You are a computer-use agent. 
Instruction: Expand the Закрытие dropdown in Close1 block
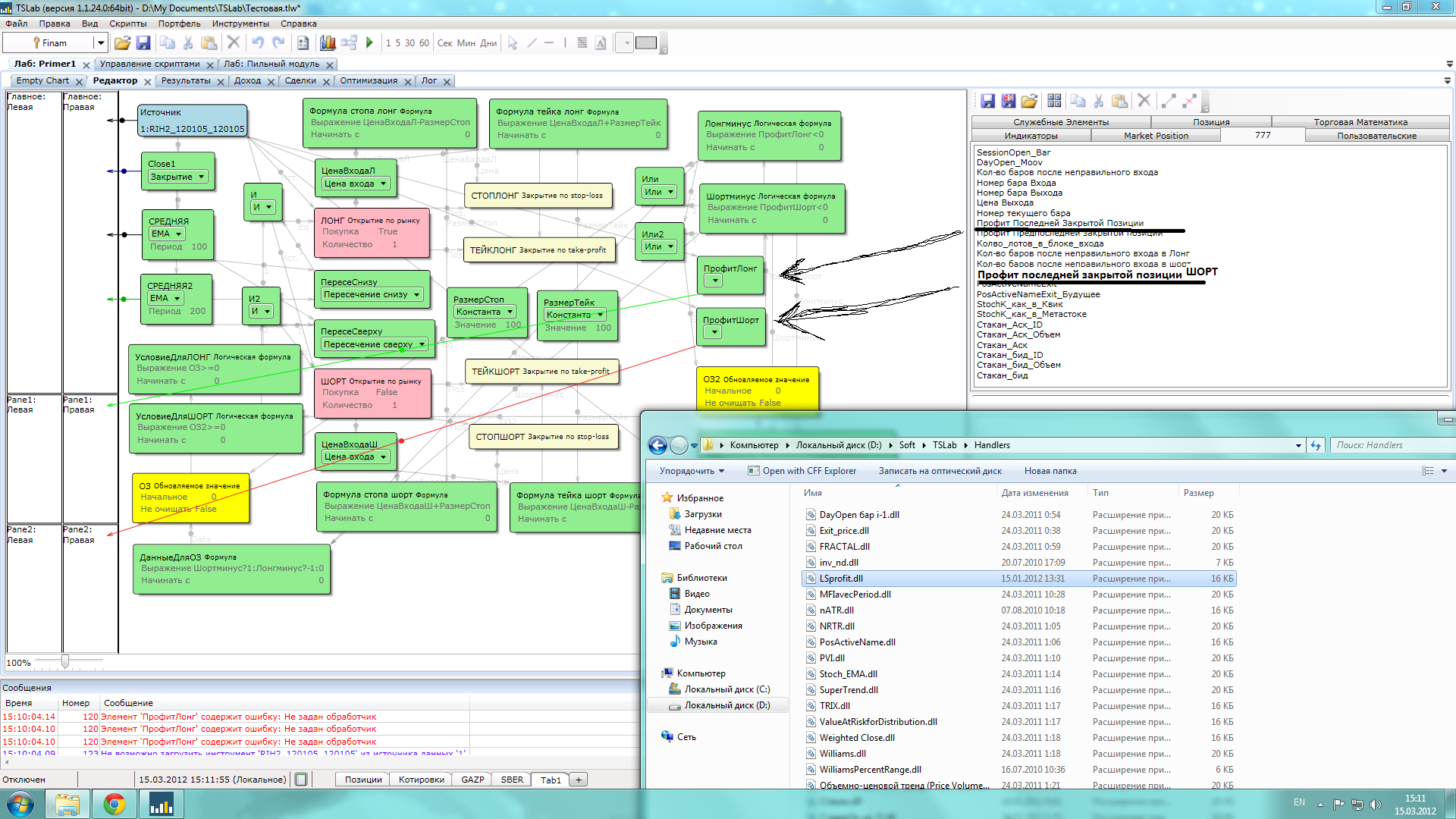pos(201,177)
